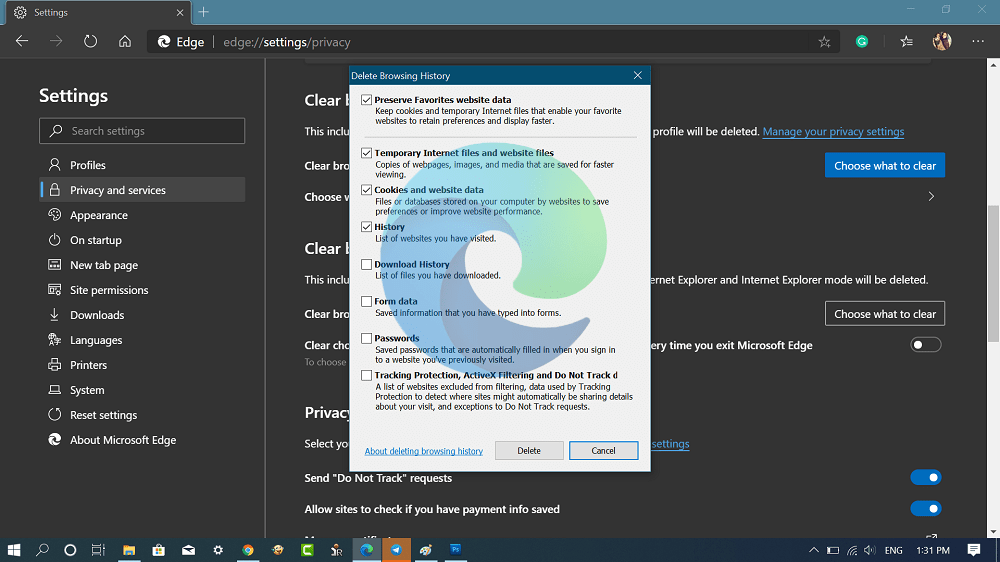This screenshot has height=562, width=1000.
Task: Open Profiles in settings sidebar
Action: [x=142, y=165]
